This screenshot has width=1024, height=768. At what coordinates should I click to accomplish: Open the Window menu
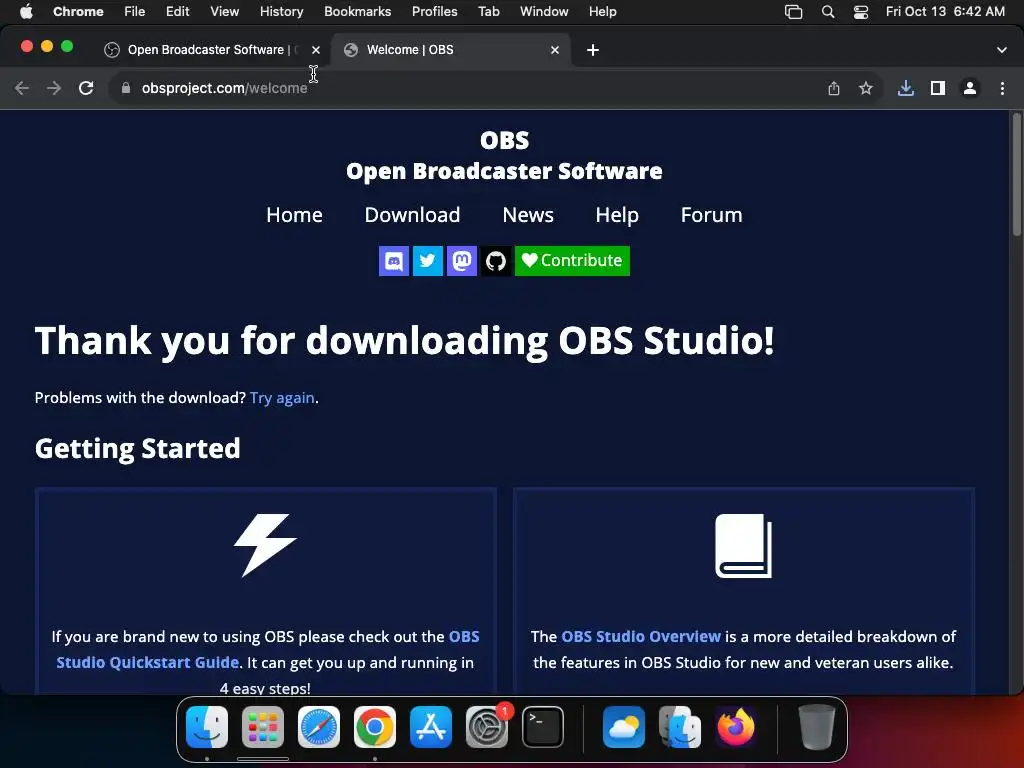point(544,12)
